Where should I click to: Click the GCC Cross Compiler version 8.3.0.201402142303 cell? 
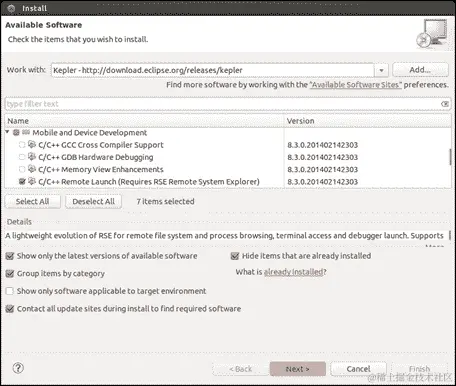322,145
